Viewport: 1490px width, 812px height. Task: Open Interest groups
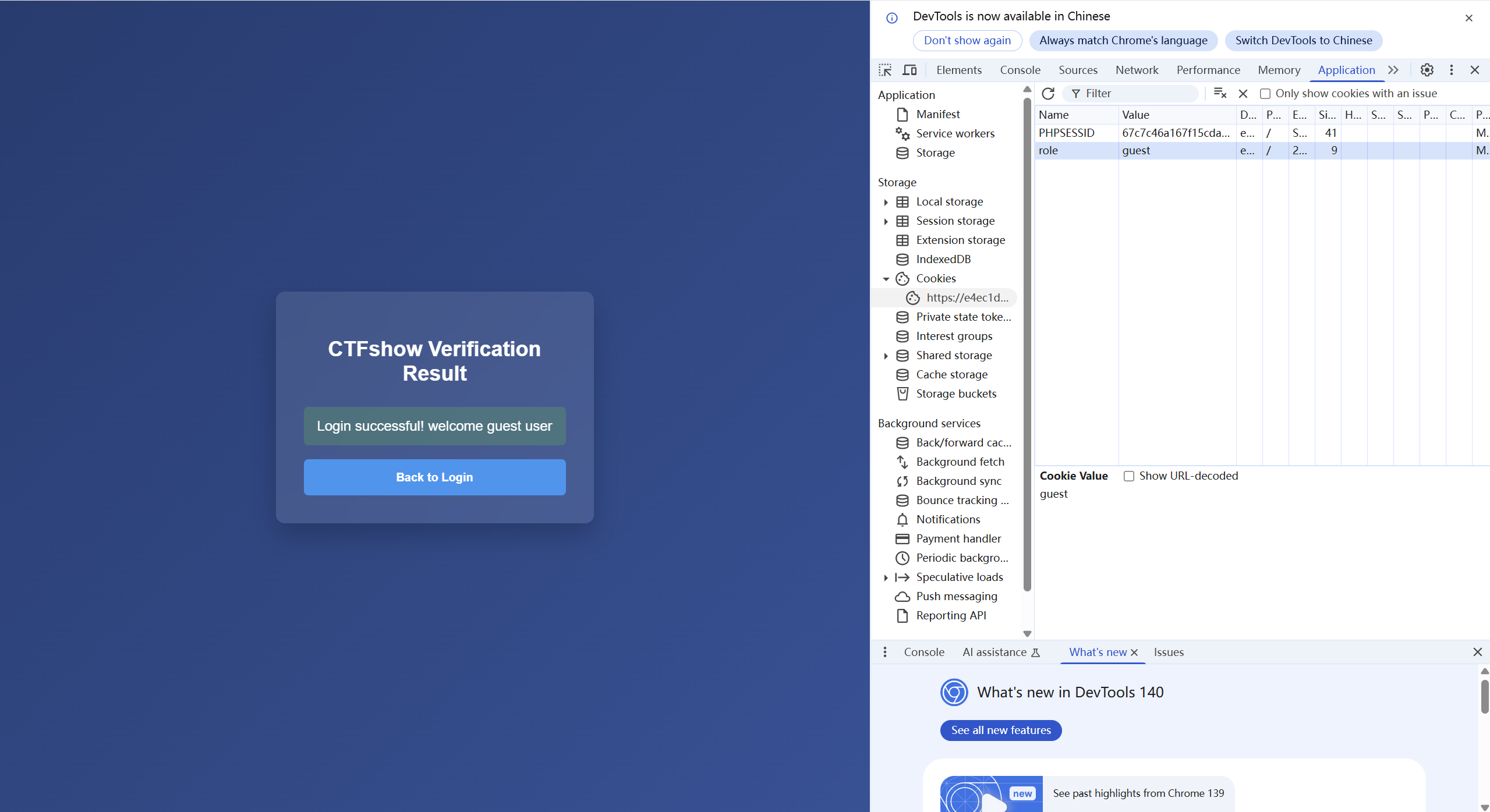tap(954, 336)
